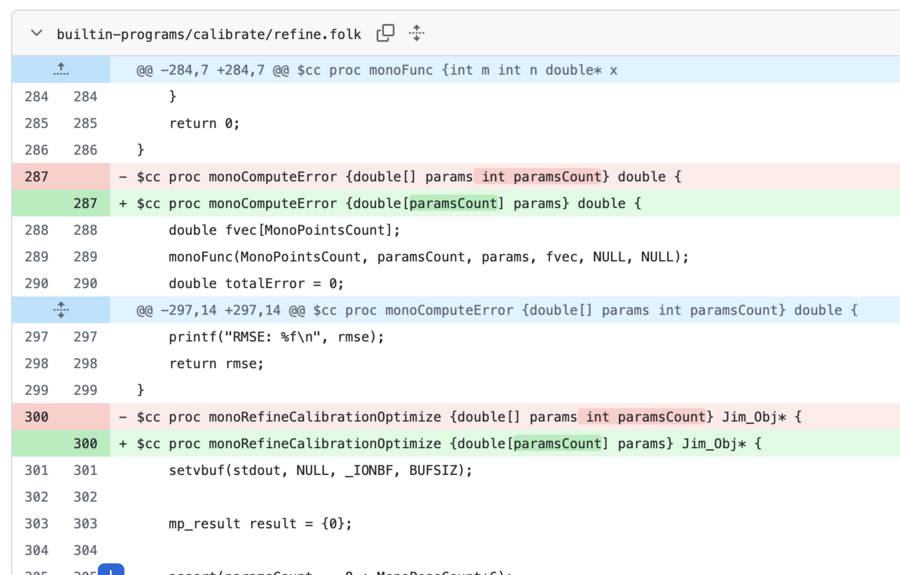Click line number 290 in left column
This screenshot has height=575, width=900.
point(36,283)
